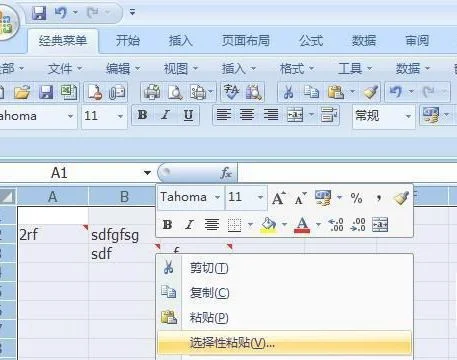The width and height of the screenshot is (457, 360).
Task: Toggle Bold in the classic toolbar
Action: [143, 115]
